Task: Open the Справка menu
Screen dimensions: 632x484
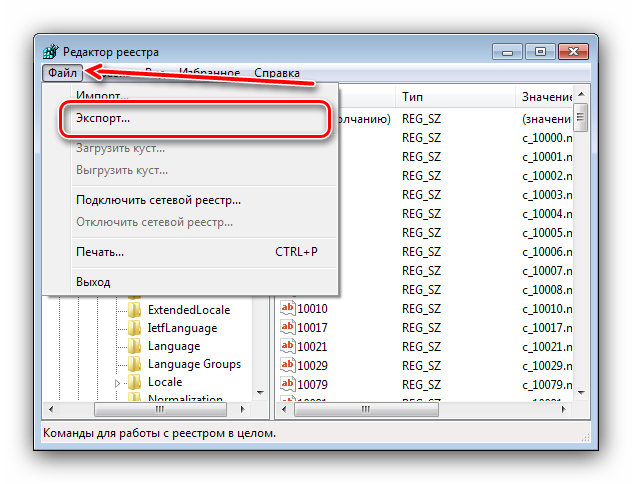Action: pyautogui.click(x=277, y=73)
